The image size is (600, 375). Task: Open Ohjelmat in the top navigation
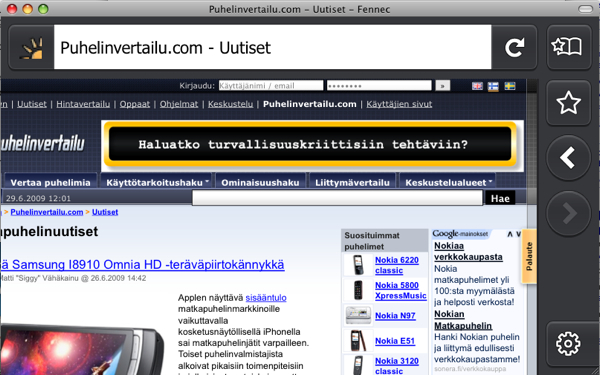[179, 104]
